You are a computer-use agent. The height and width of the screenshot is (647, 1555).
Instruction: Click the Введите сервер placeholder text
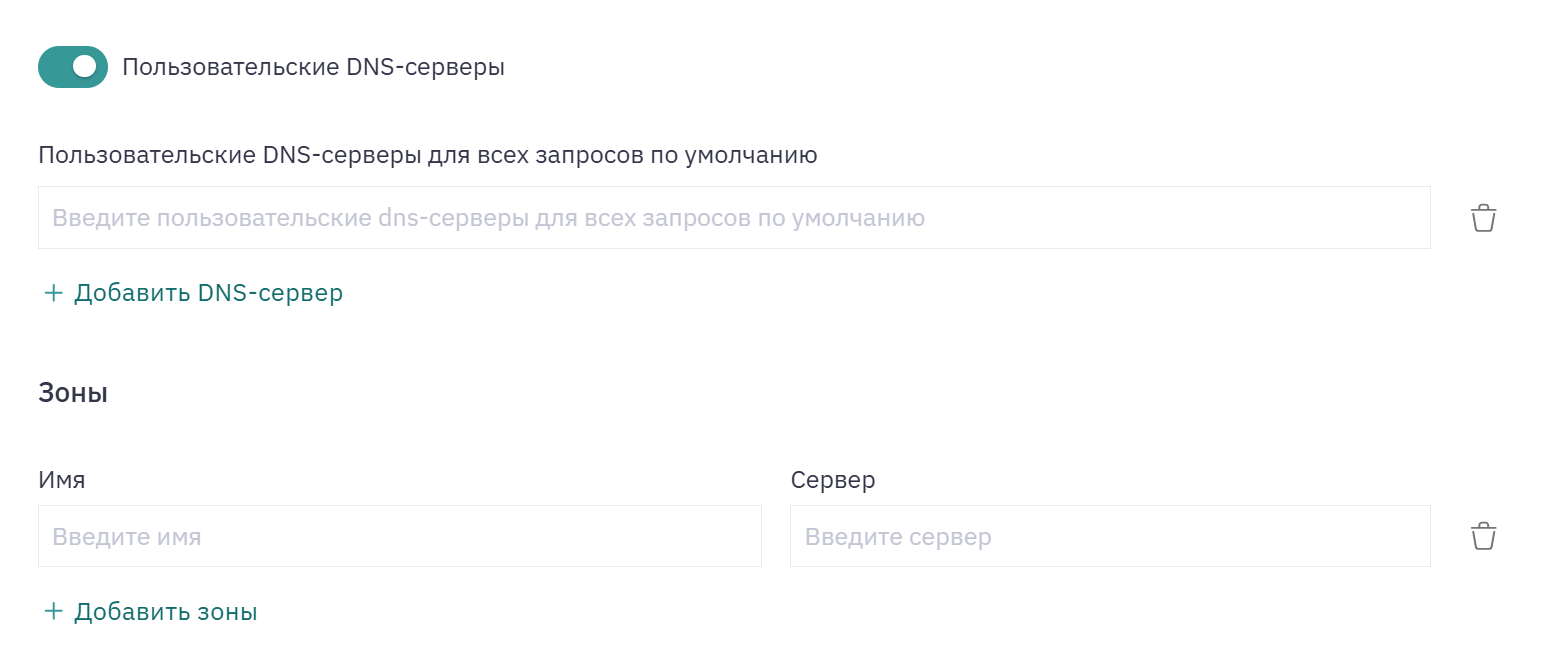tap(898, 537)
